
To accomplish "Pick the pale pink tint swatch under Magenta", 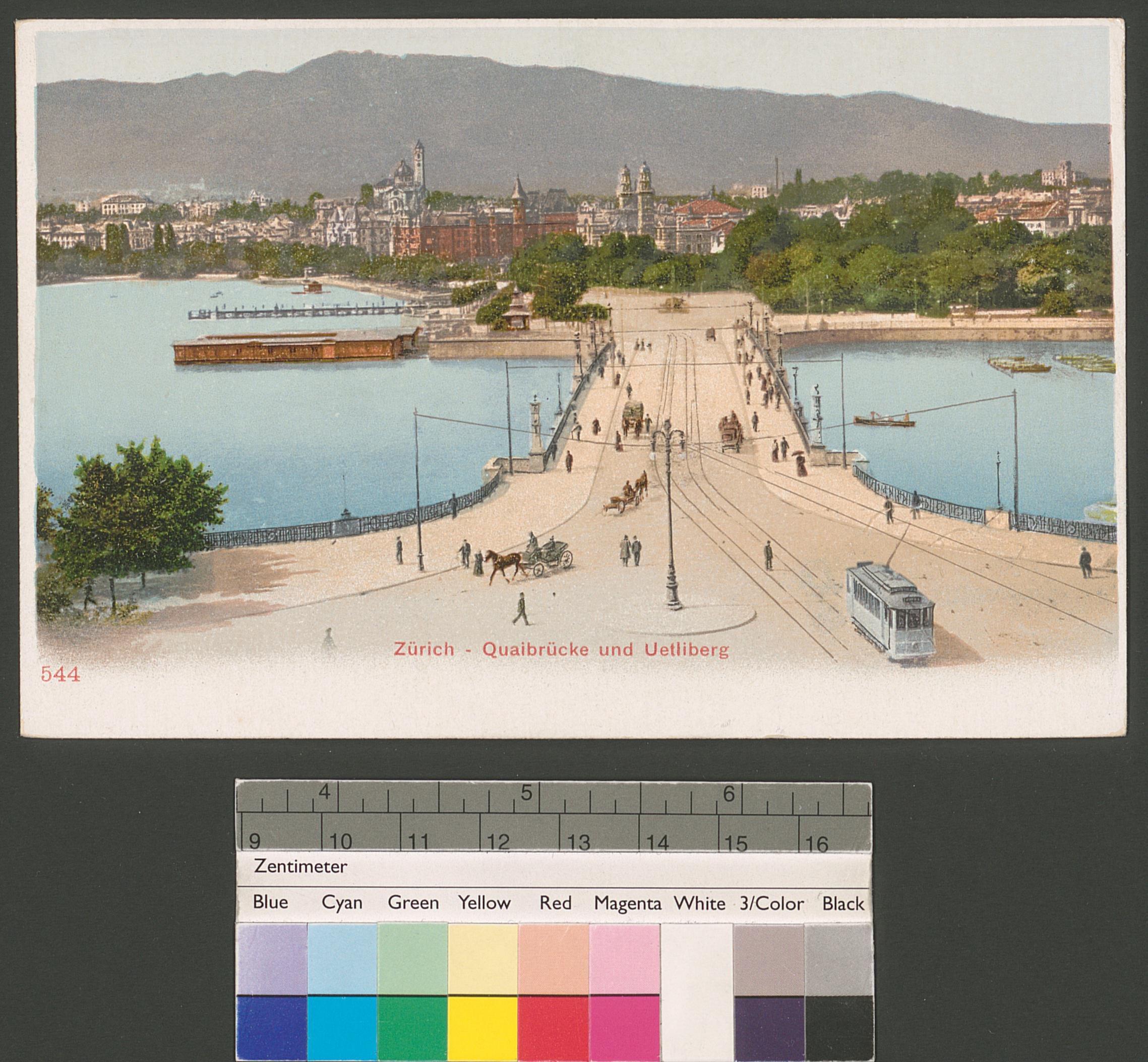I will (625, 959).
